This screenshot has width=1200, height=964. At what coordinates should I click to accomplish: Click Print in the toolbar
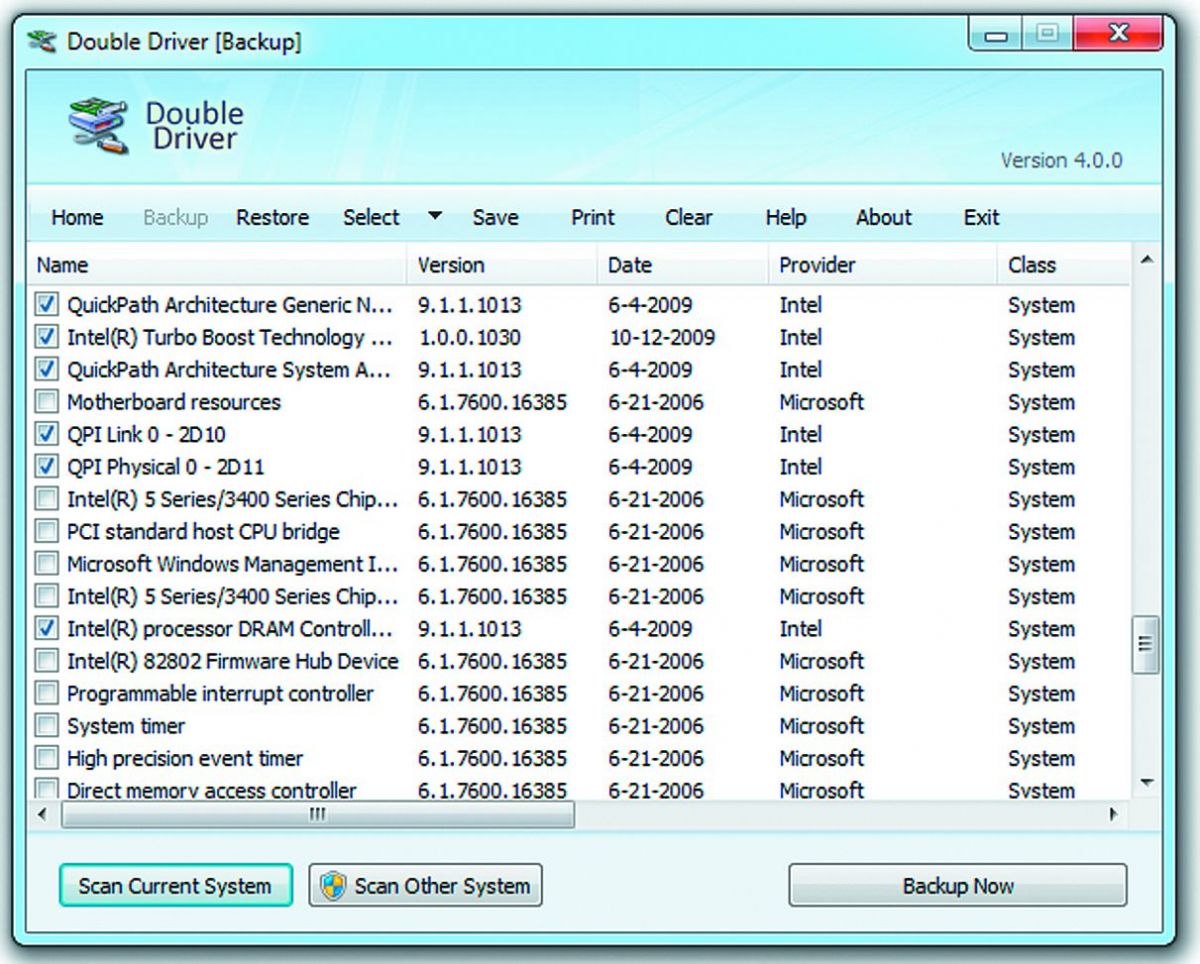(593, 218)
